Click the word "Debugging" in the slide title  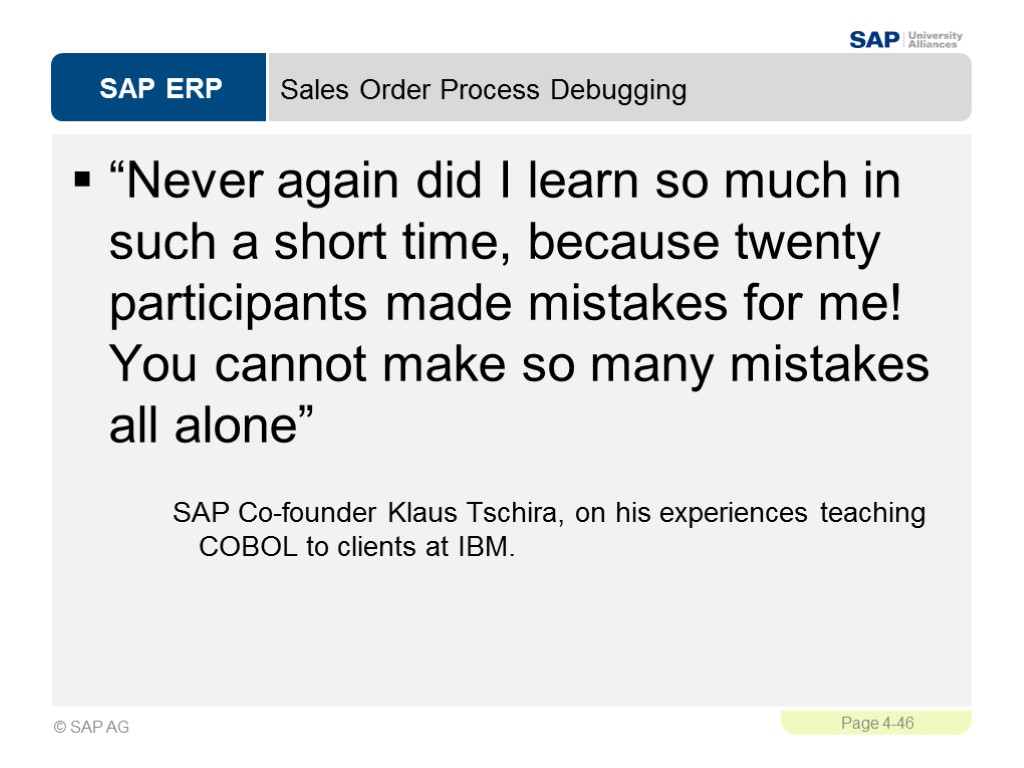(617, 90)
